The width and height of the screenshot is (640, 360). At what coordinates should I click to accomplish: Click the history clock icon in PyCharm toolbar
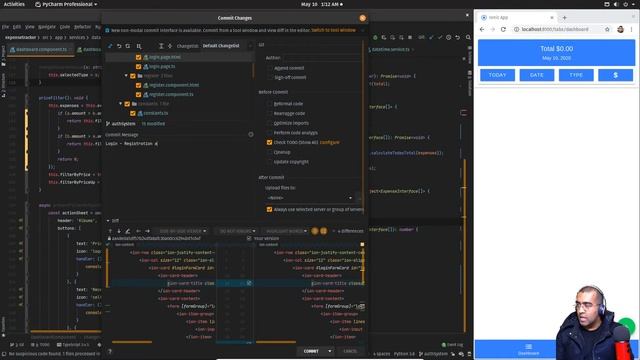[x=449, y=38]
